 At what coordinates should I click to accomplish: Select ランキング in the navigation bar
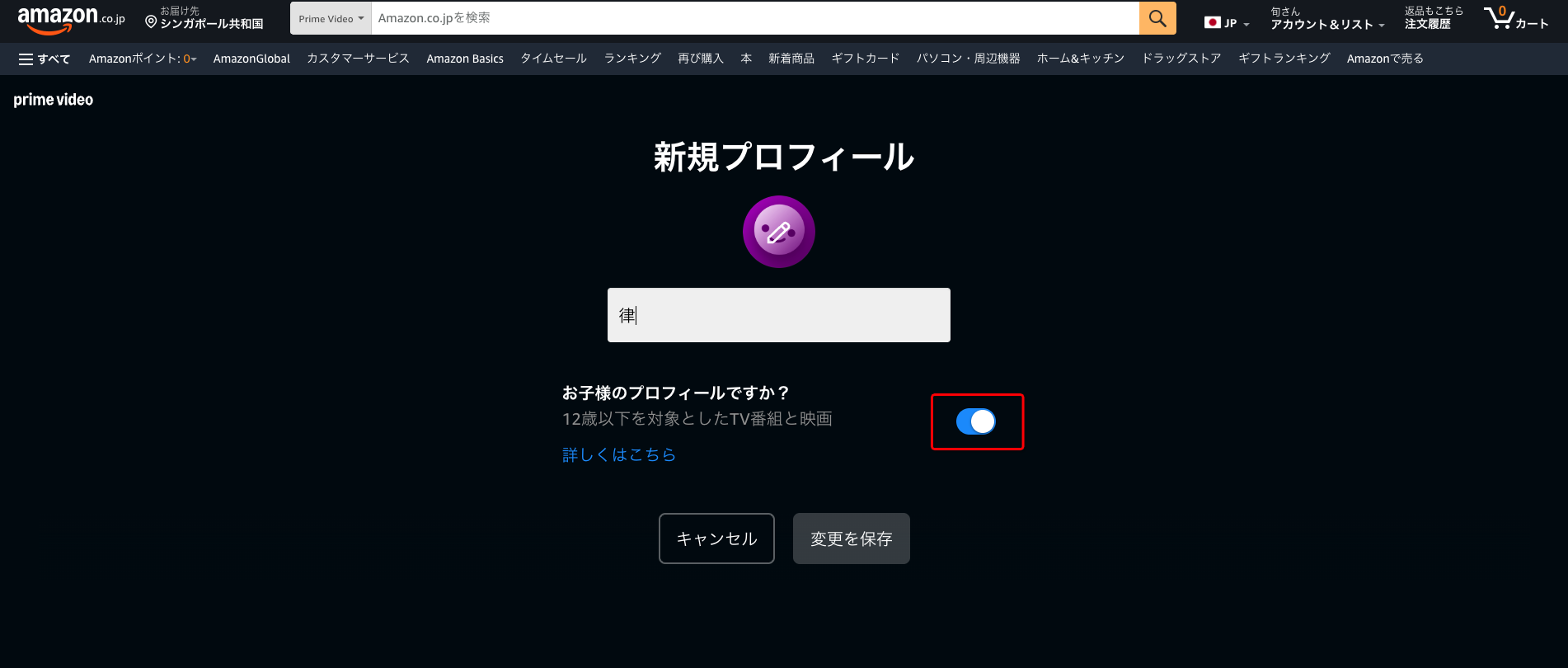point(632,59)
